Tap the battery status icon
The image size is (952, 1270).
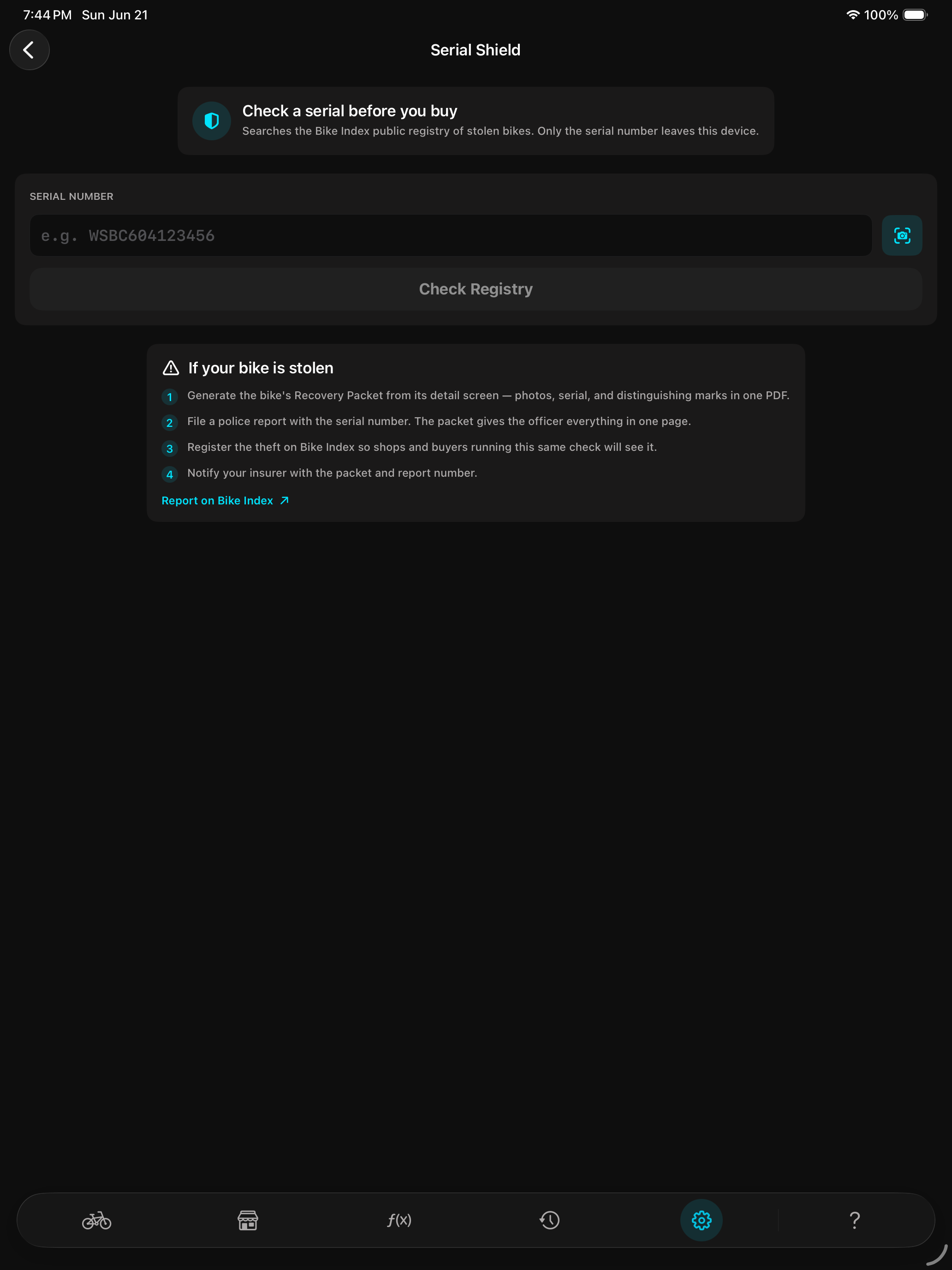pyautogui.click(x=915, y=15)
